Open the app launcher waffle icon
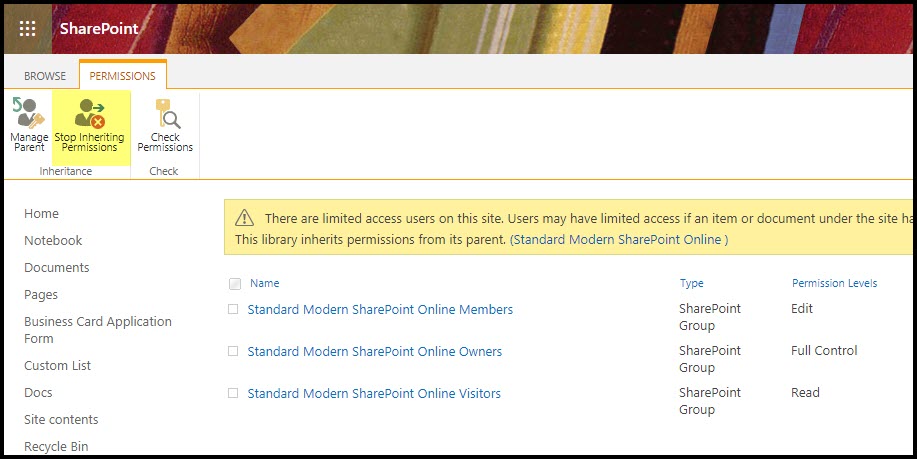The image size is (917, 459). pyautogui.click(x=28, y=28)
